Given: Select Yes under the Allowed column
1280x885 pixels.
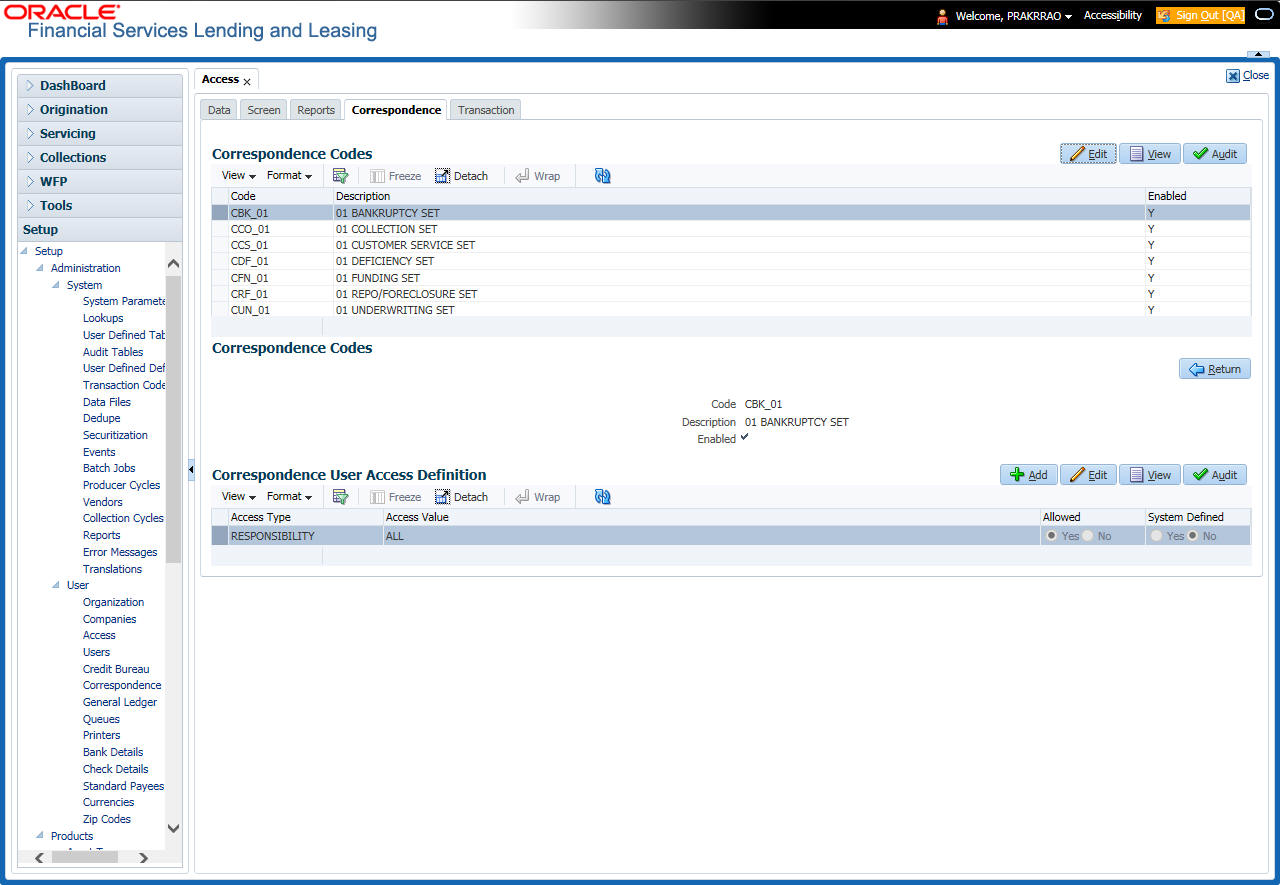Looking at the screenshot, I should pos(1052,536).
